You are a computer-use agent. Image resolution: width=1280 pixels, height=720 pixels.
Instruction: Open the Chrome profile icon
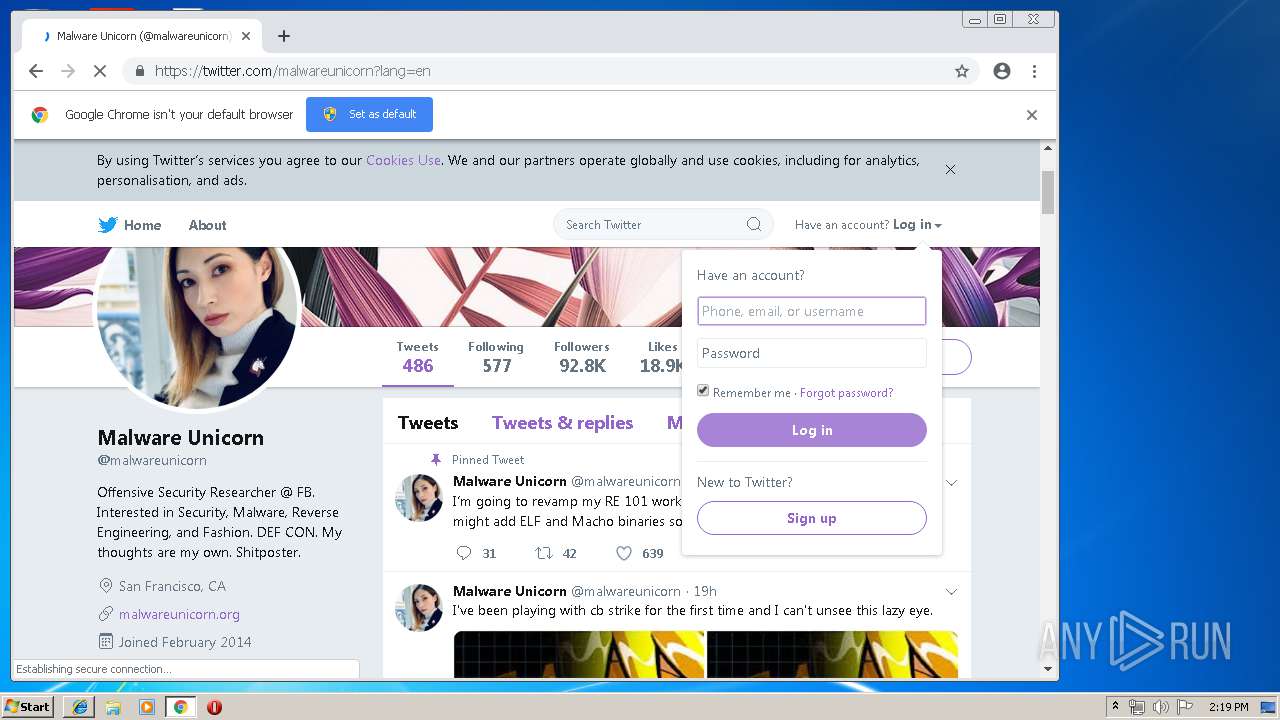click(x=1002, y=71)
